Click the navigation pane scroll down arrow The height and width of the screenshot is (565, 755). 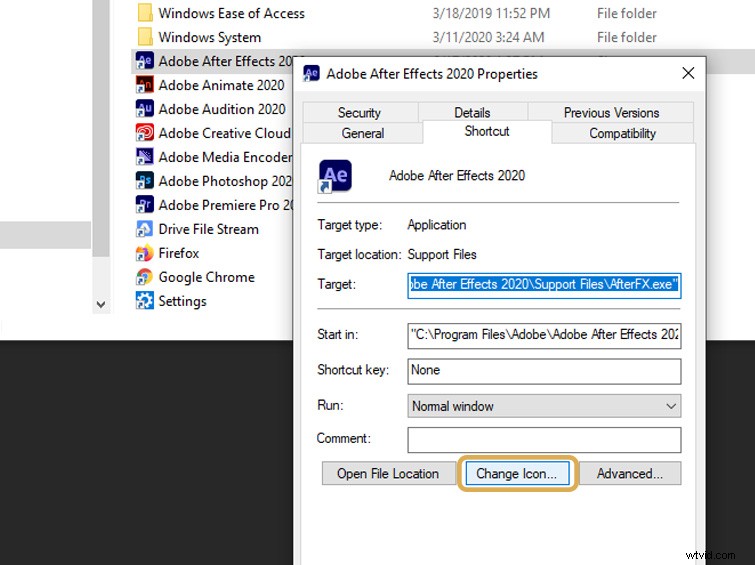tap(101, 304)
